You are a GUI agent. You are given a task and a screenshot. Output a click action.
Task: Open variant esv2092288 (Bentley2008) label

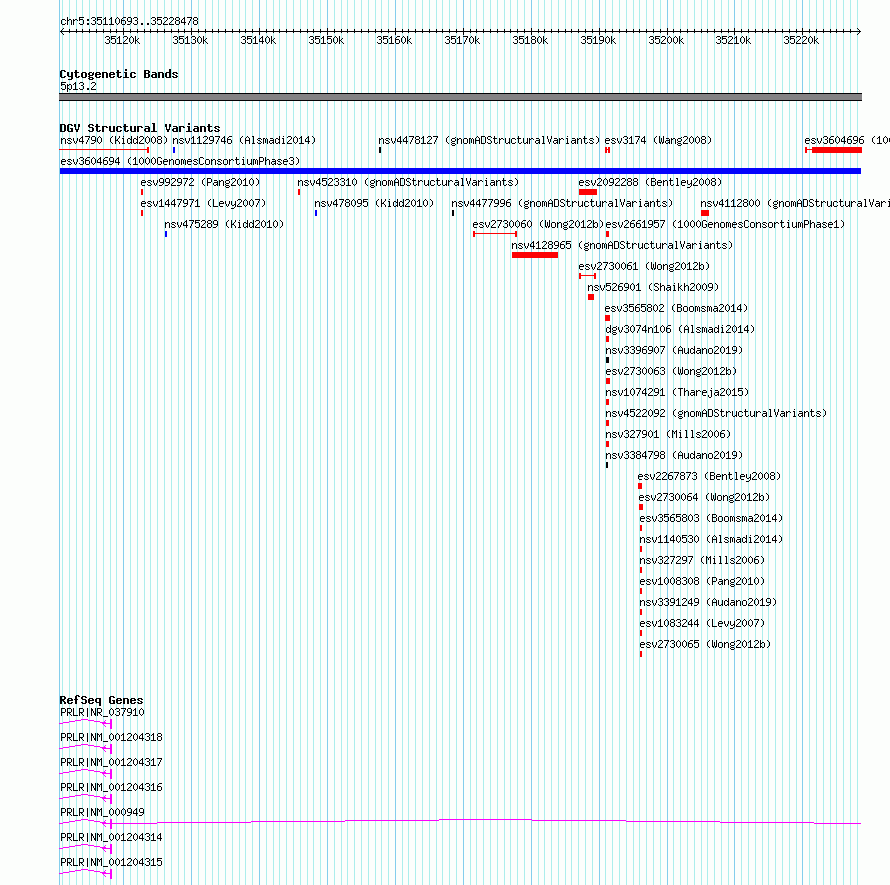(650, 182)
